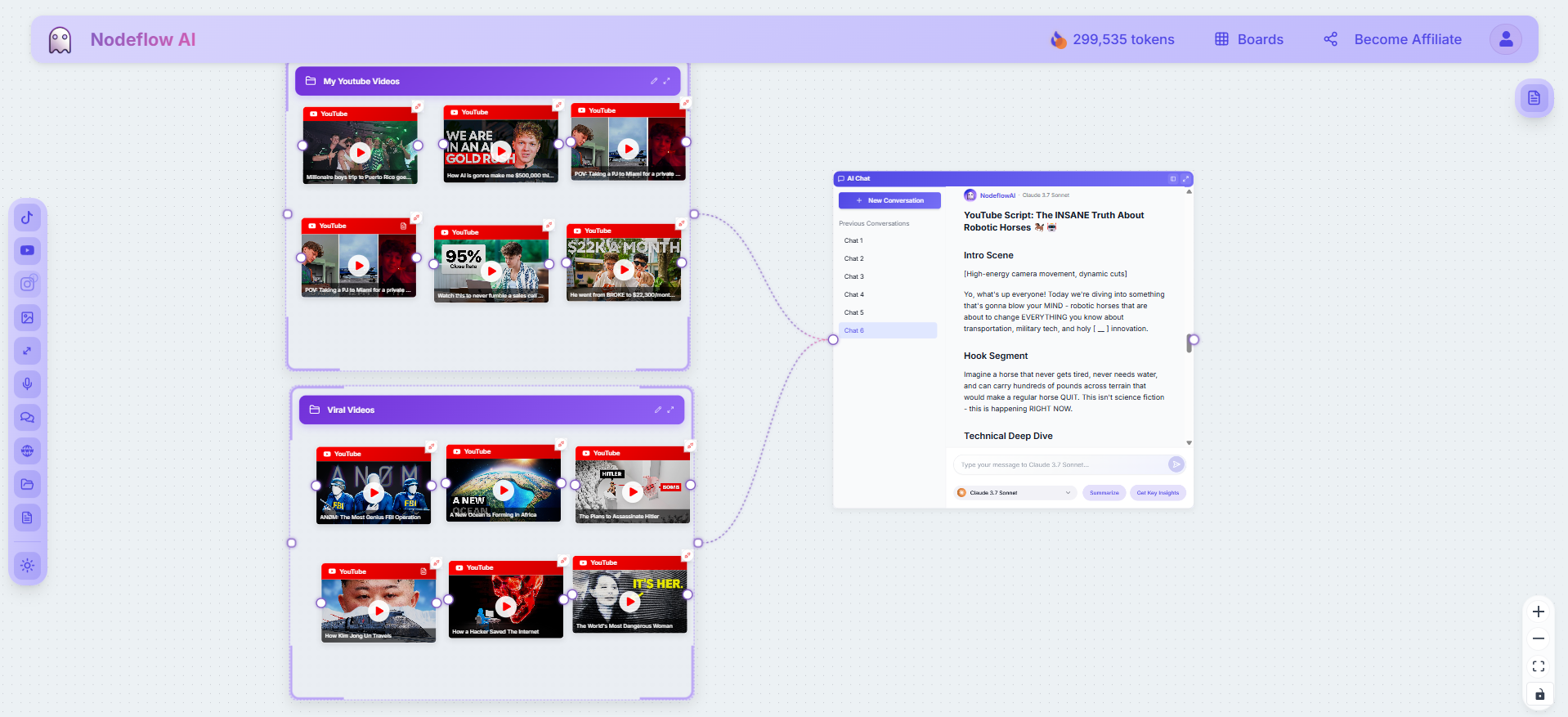Click the microphone icon in left toolbar

(x=27, y=384)
